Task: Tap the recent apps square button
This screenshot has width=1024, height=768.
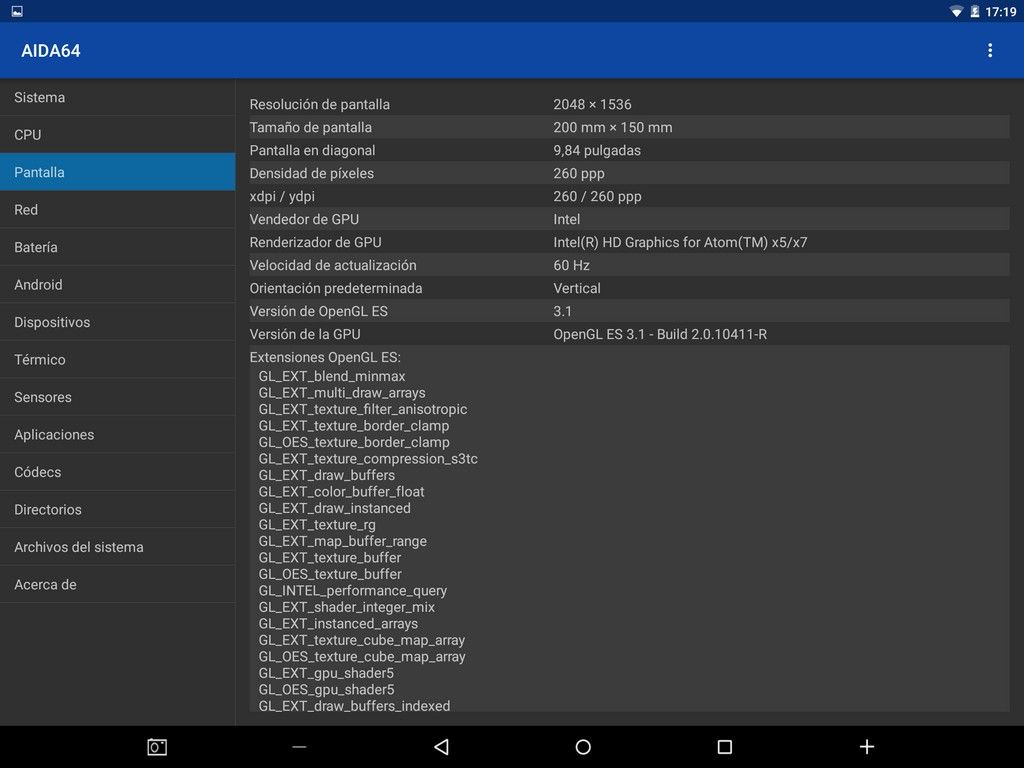Action: [x=725, y=746]
